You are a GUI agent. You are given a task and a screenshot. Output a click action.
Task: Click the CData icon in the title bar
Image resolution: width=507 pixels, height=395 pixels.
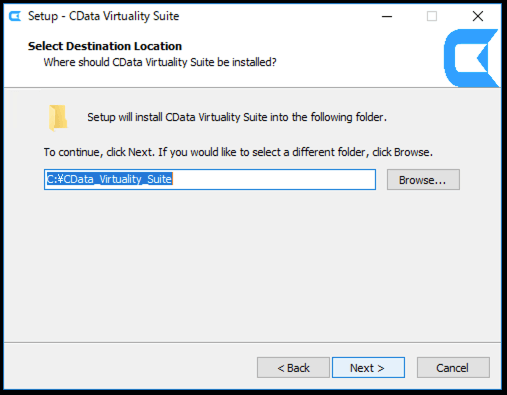tap(15, 16)
